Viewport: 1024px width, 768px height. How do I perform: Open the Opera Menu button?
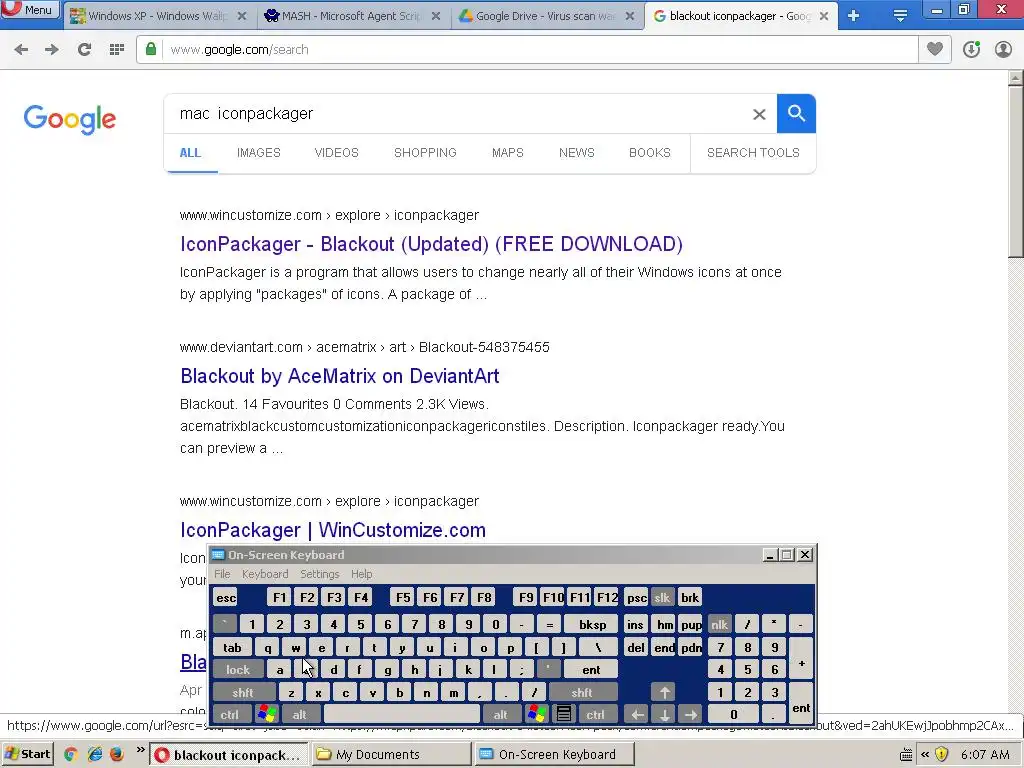30,10
